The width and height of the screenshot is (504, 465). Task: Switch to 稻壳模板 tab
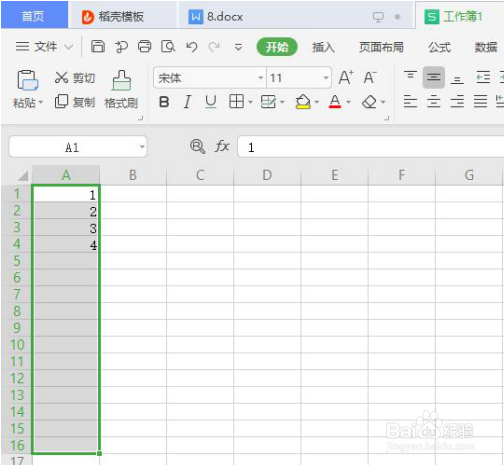122,16
